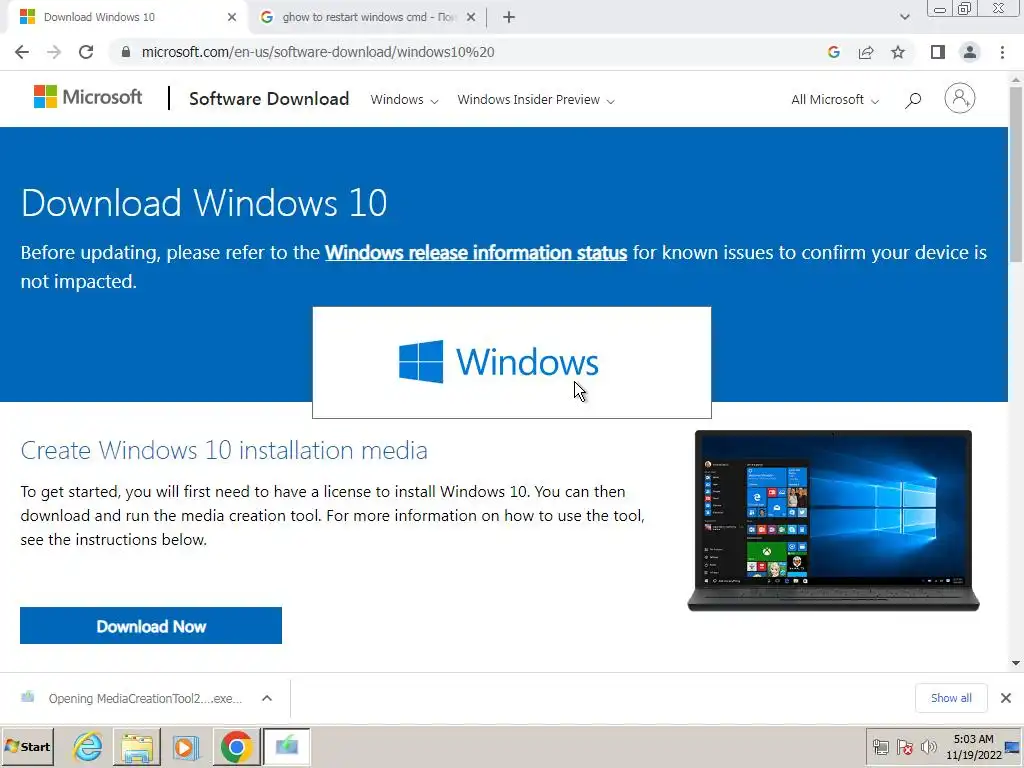Open the MediaCreationTool download options chevron

266,698
